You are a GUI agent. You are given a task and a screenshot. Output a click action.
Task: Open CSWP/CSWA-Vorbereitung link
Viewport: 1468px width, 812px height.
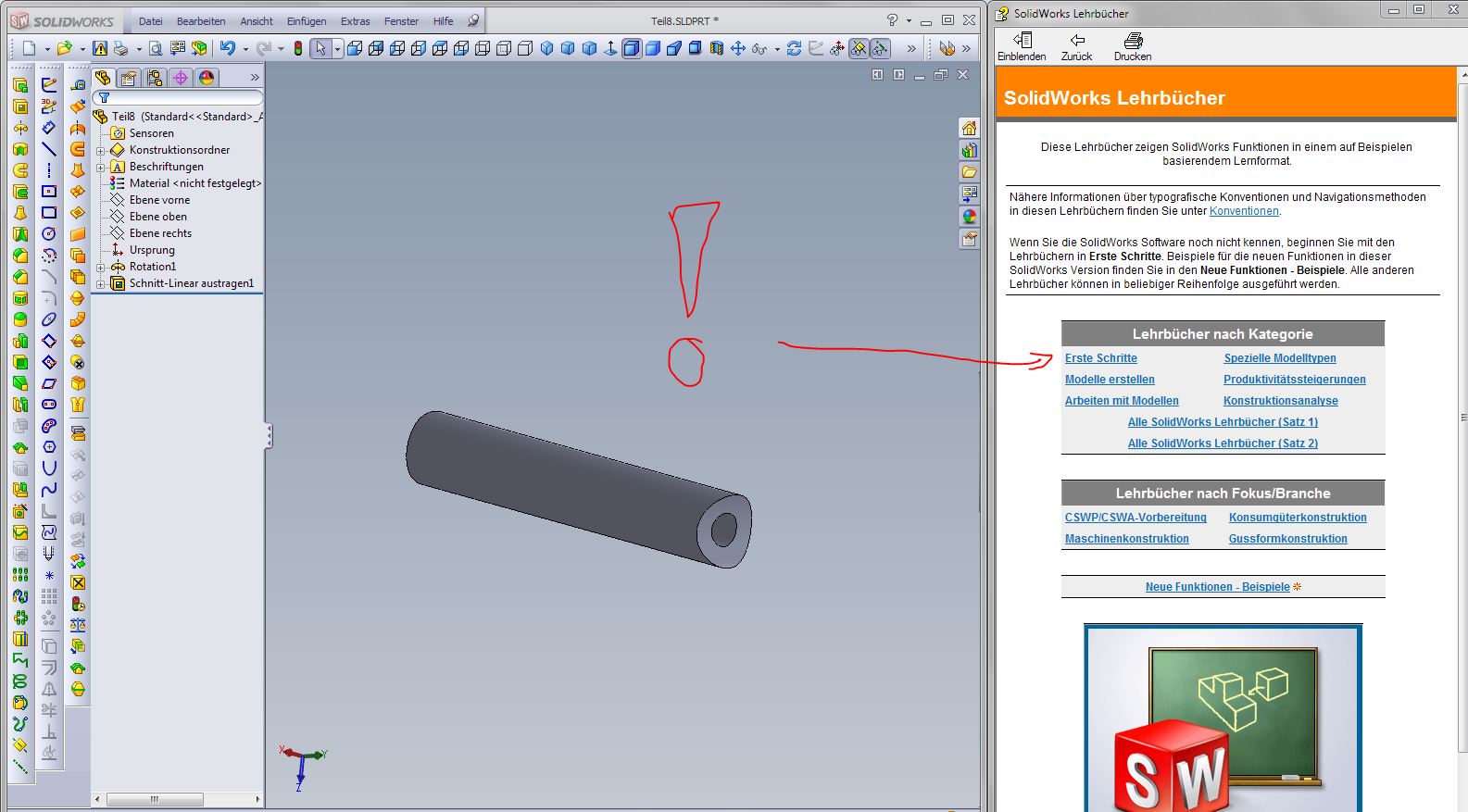[1136, 518]
